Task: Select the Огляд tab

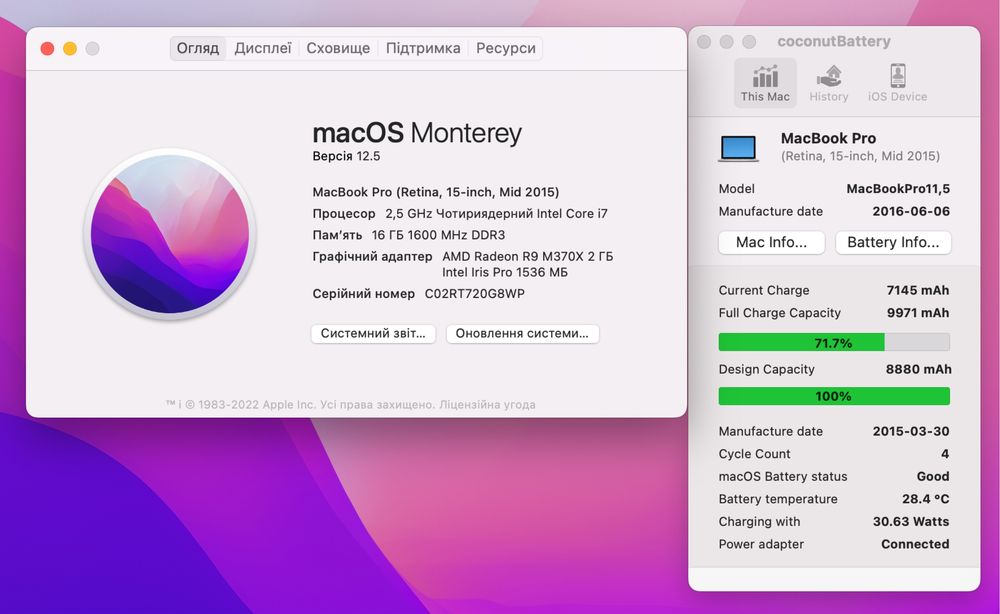Action: [198, 48]
